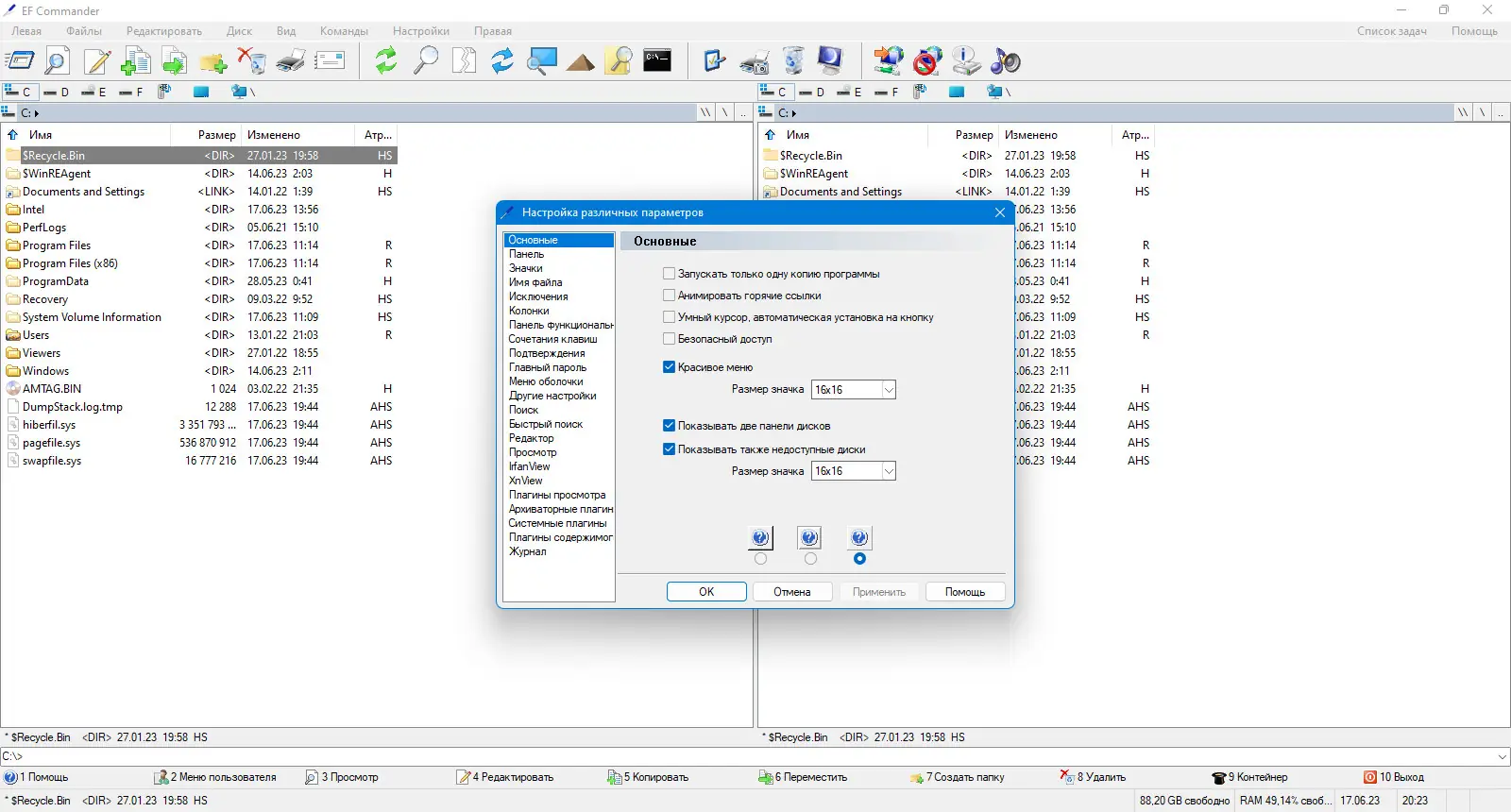Click the delete icon with red X and bin

pyautogui.click(x=252, y=61)
